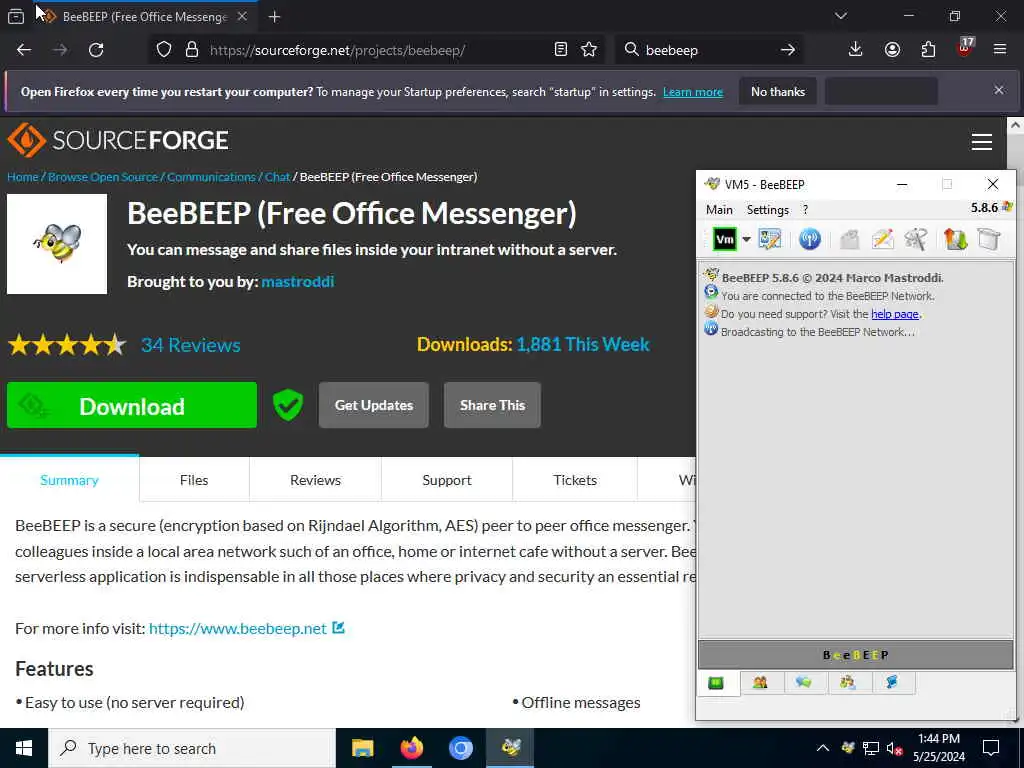Open the Learn more link in notification bar
The image size is (1024, 768).
coord(693,92)
